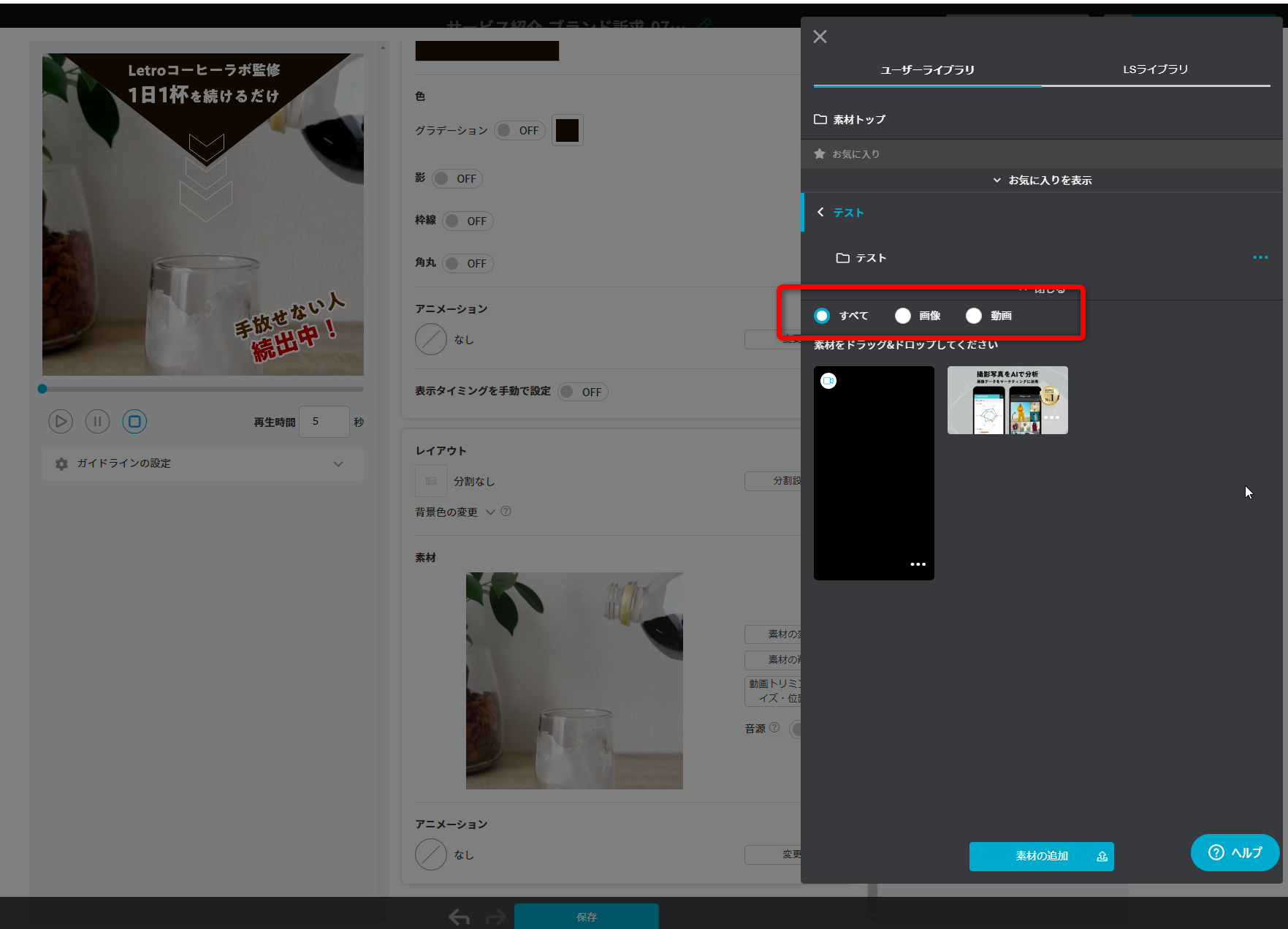Click the upper アニメーション なし icon
Viewport: 1288px width, 929px height.
pyautogui.click(x=431, y=340)
